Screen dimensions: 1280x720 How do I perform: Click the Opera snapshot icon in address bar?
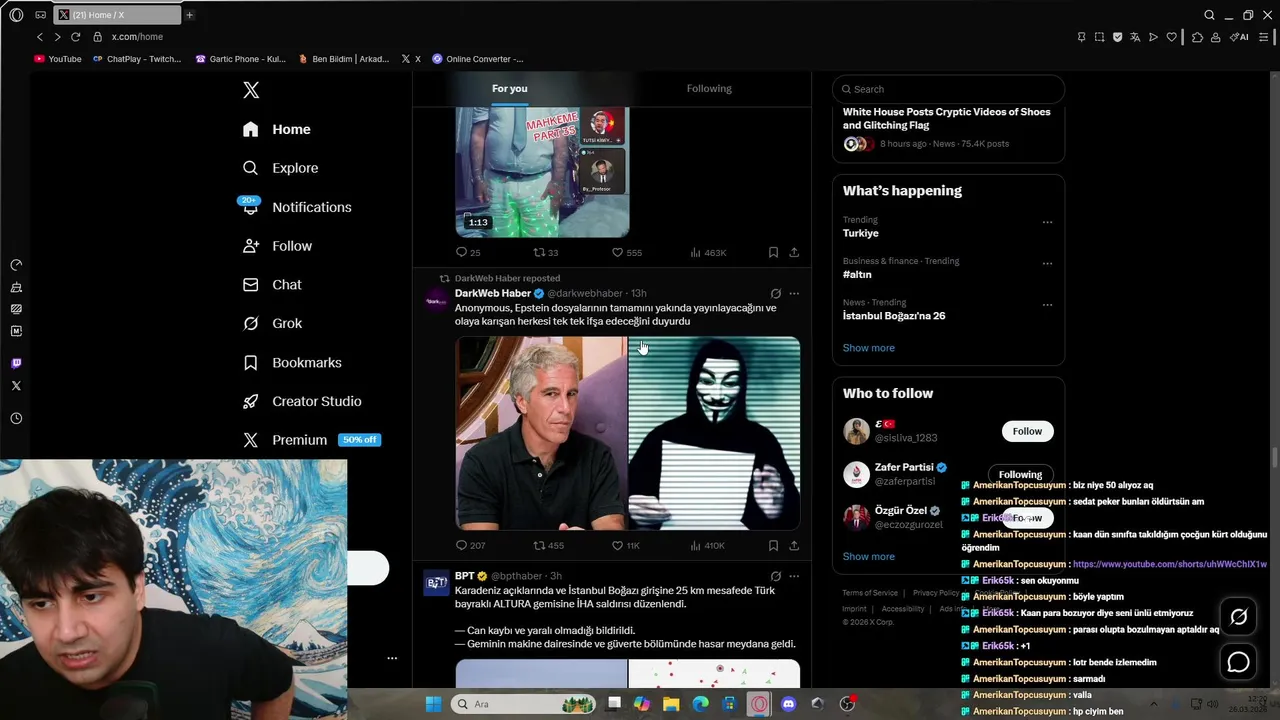1099,37
